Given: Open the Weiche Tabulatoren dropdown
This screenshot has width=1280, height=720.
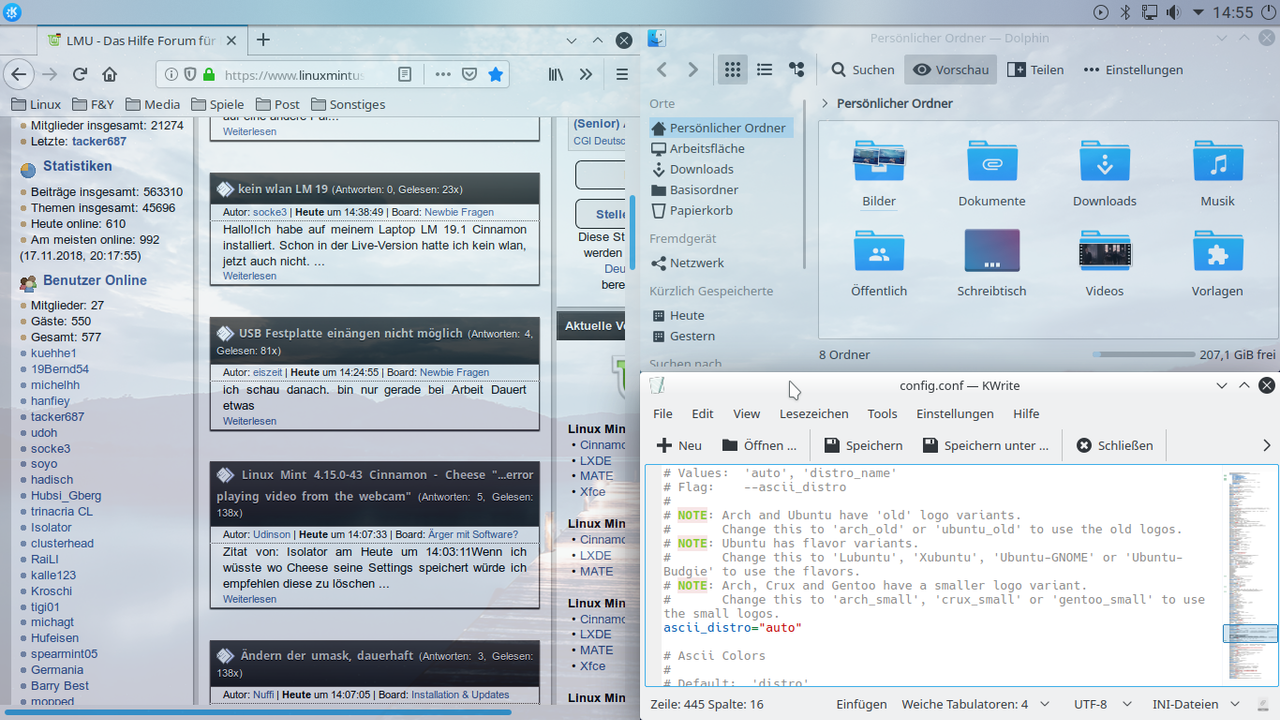Looking at the screenshot, I should click(975, 704).
